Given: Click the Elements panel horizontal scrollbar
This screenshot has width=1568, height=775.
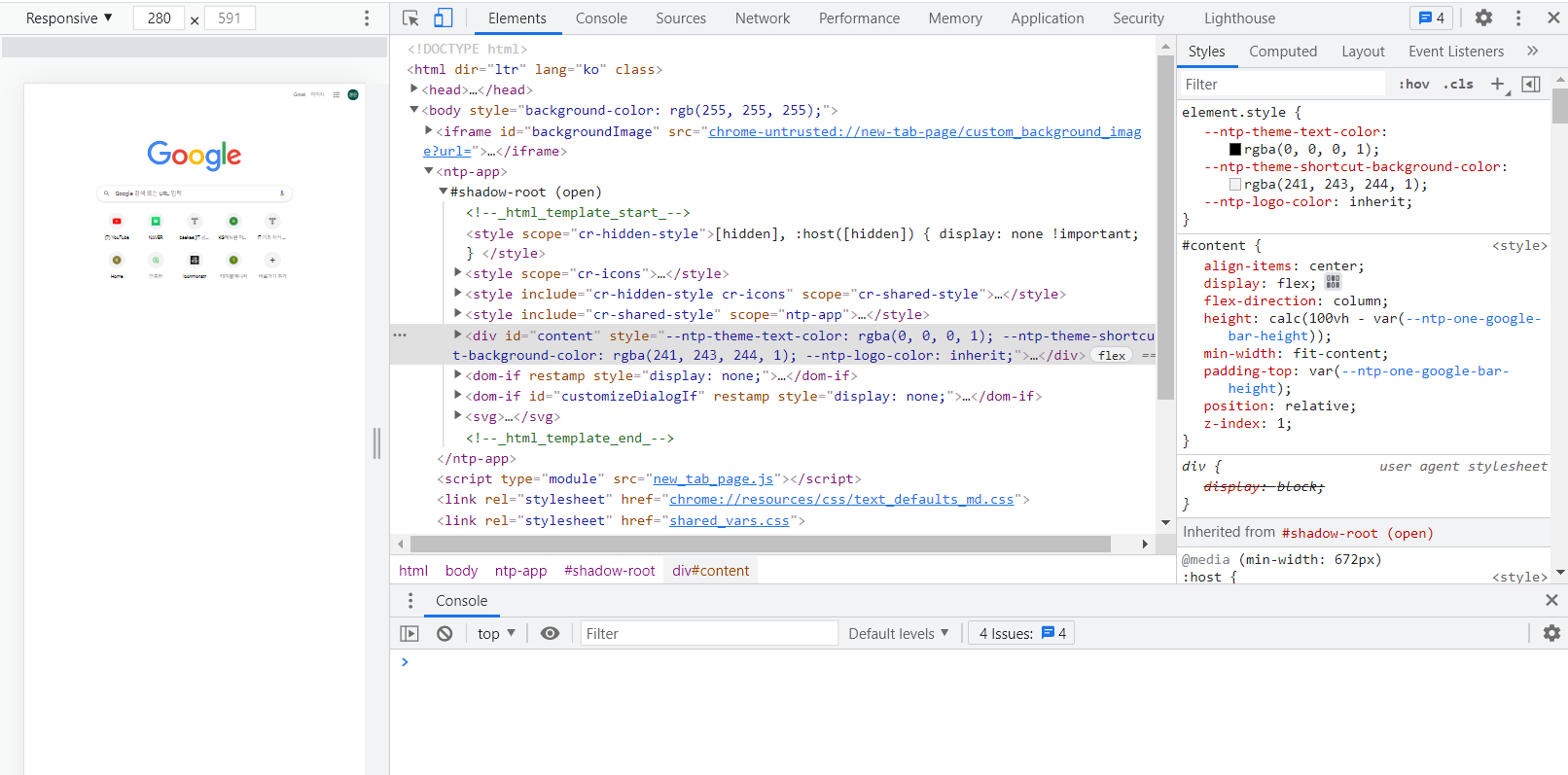Looking at the screenshot, I should click(x=760, y=544).
